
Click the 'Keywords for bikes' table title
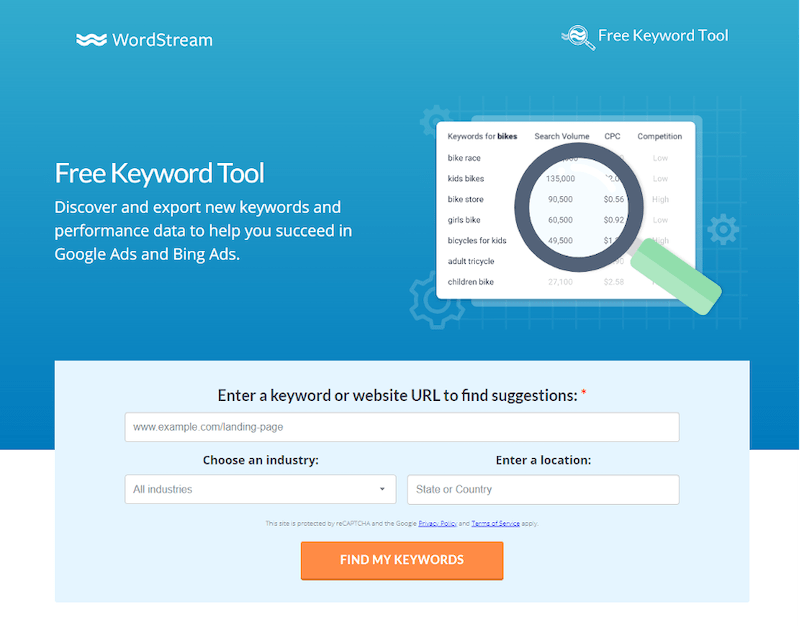pos(482,136)
